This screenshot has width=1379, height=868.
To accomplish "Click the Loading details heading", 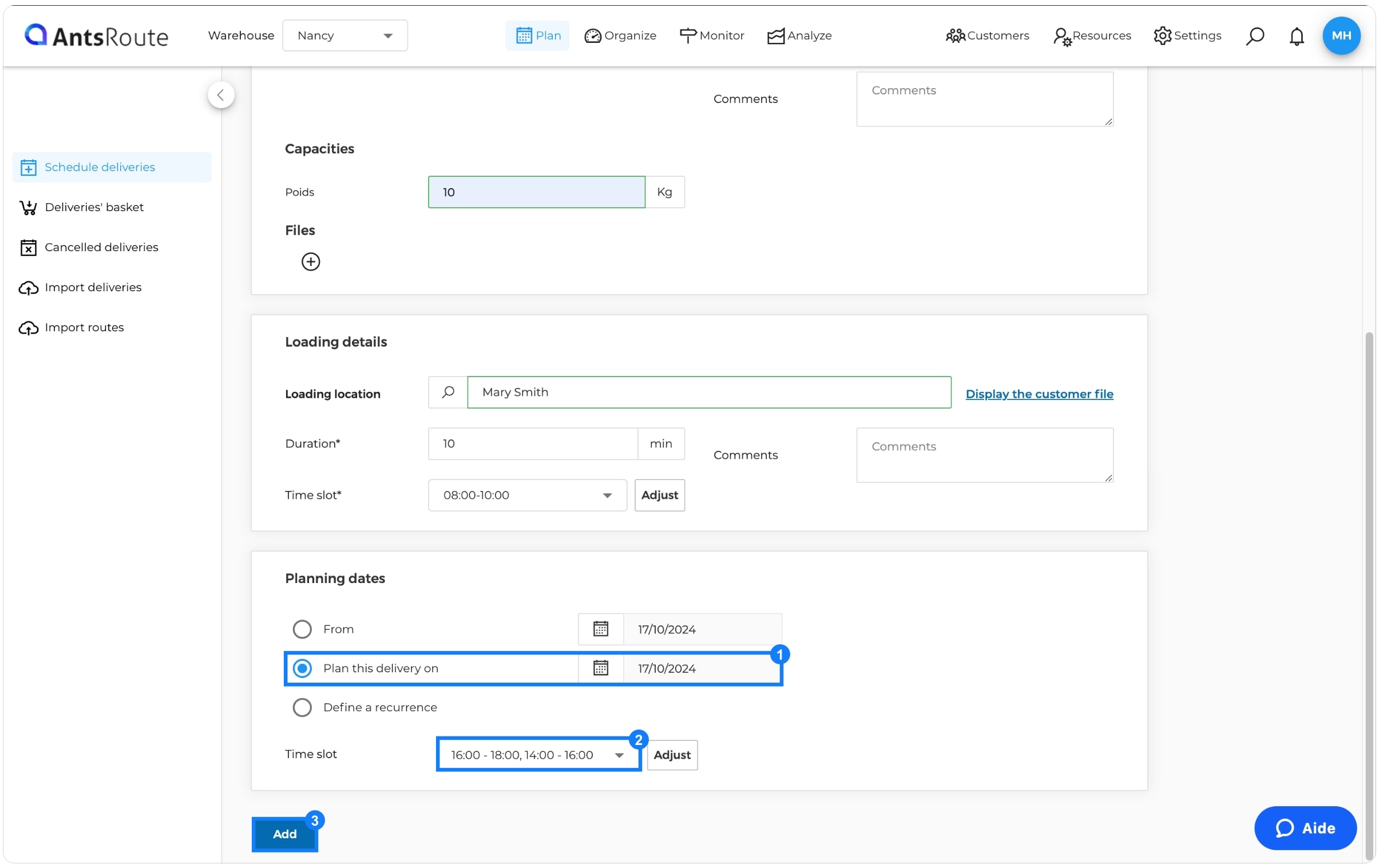I will (x=336, y=342).
